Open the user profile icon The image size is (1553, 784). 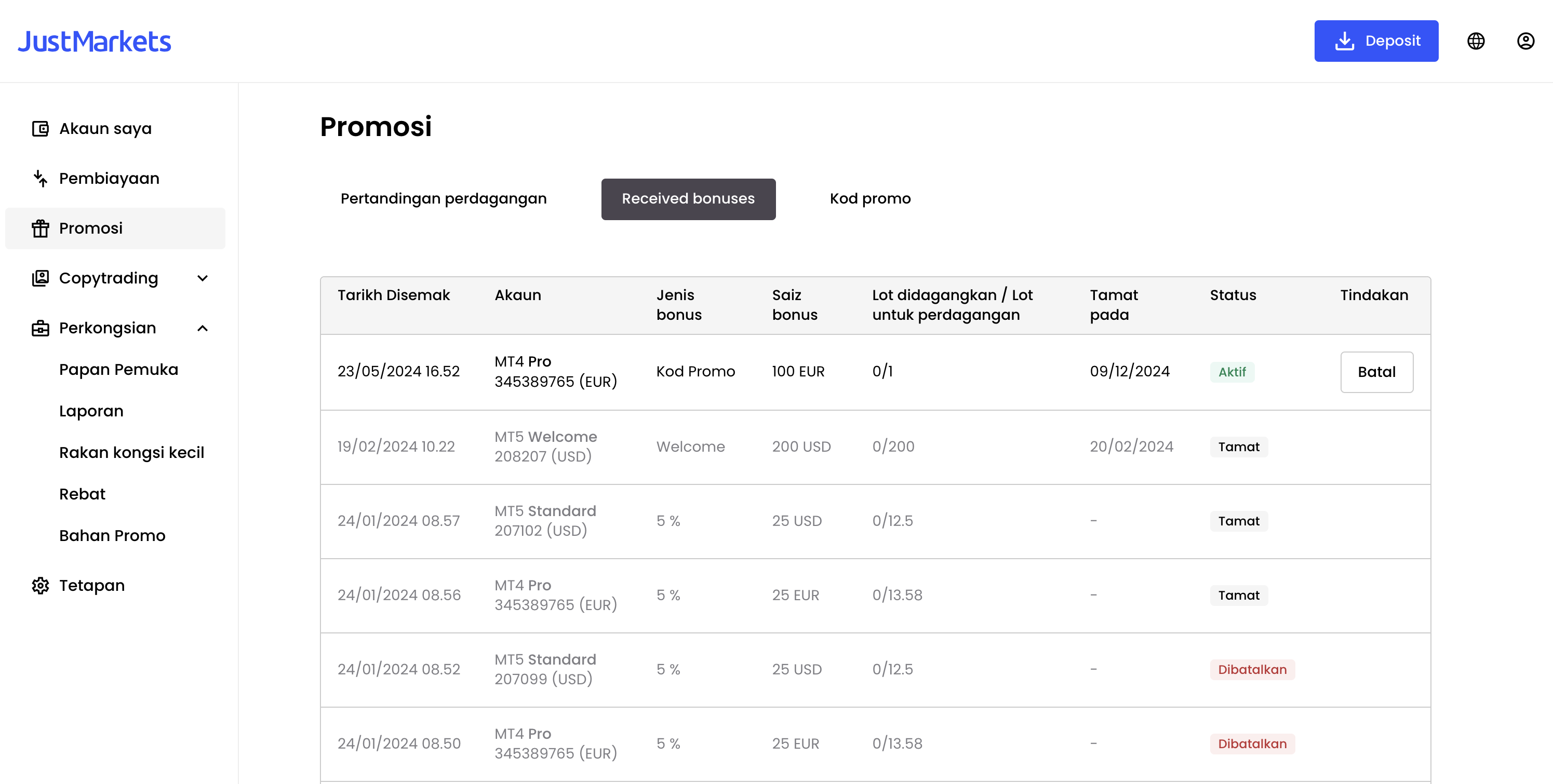point(1526,41)
